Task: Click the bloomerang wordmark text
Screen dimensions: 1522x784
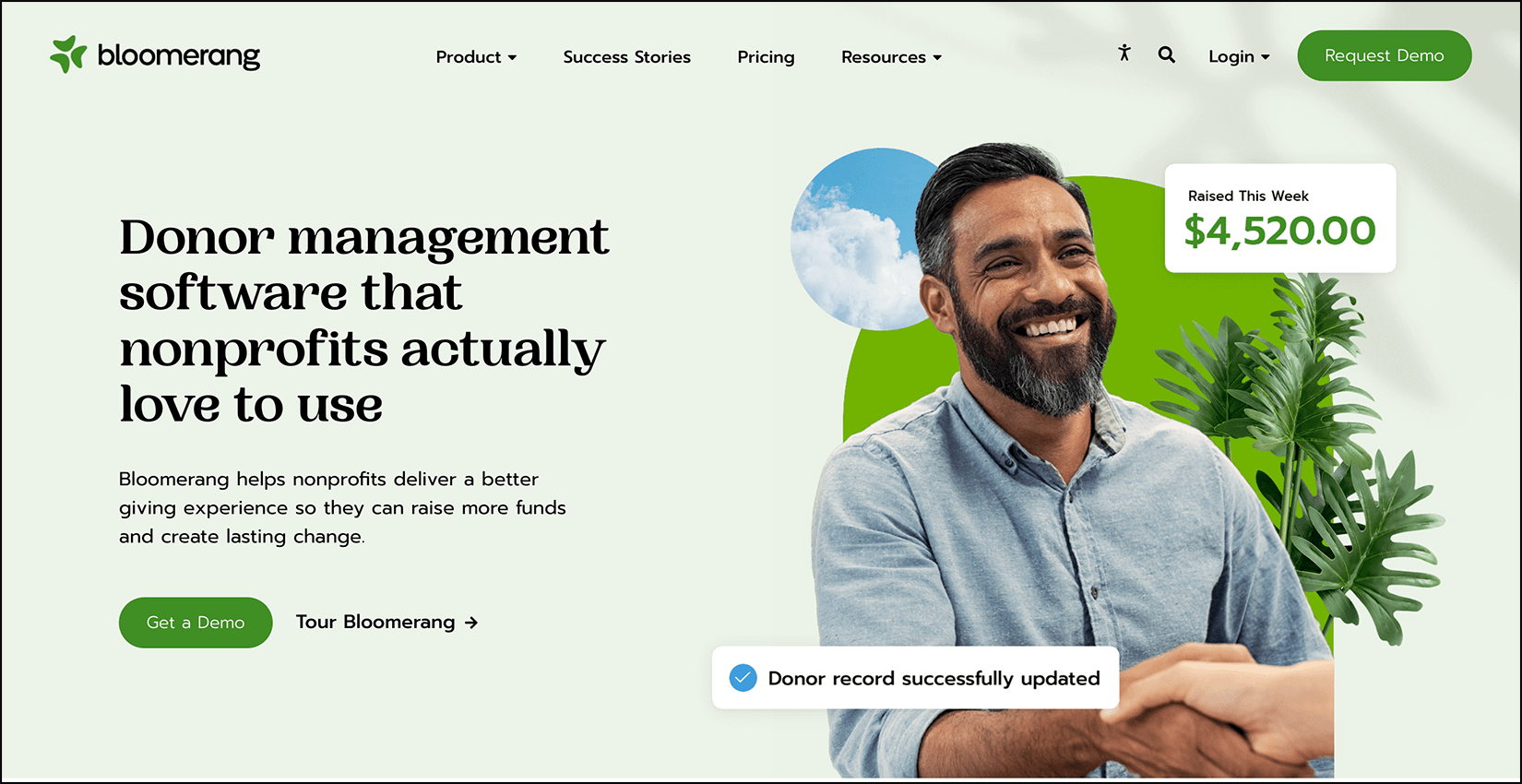Action: click(x=179, y=56)
